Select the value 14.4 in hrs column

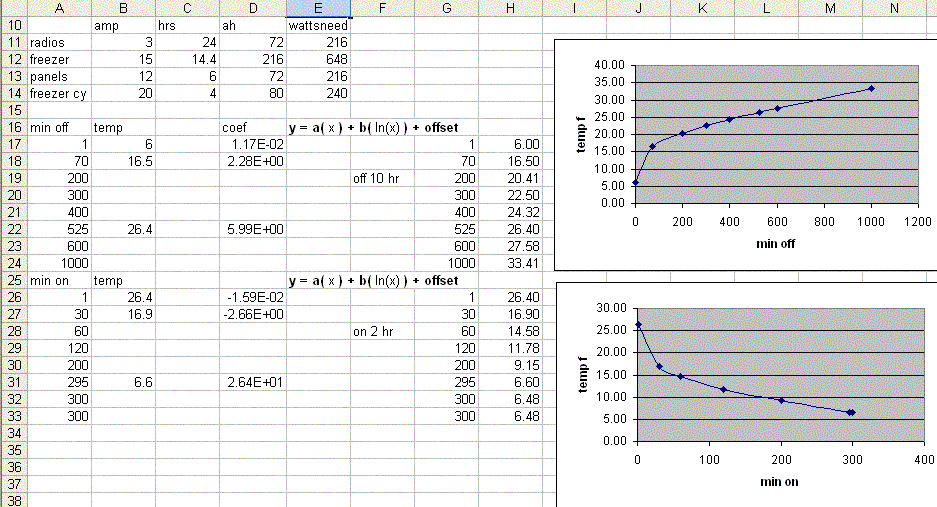tap(188, 59)
